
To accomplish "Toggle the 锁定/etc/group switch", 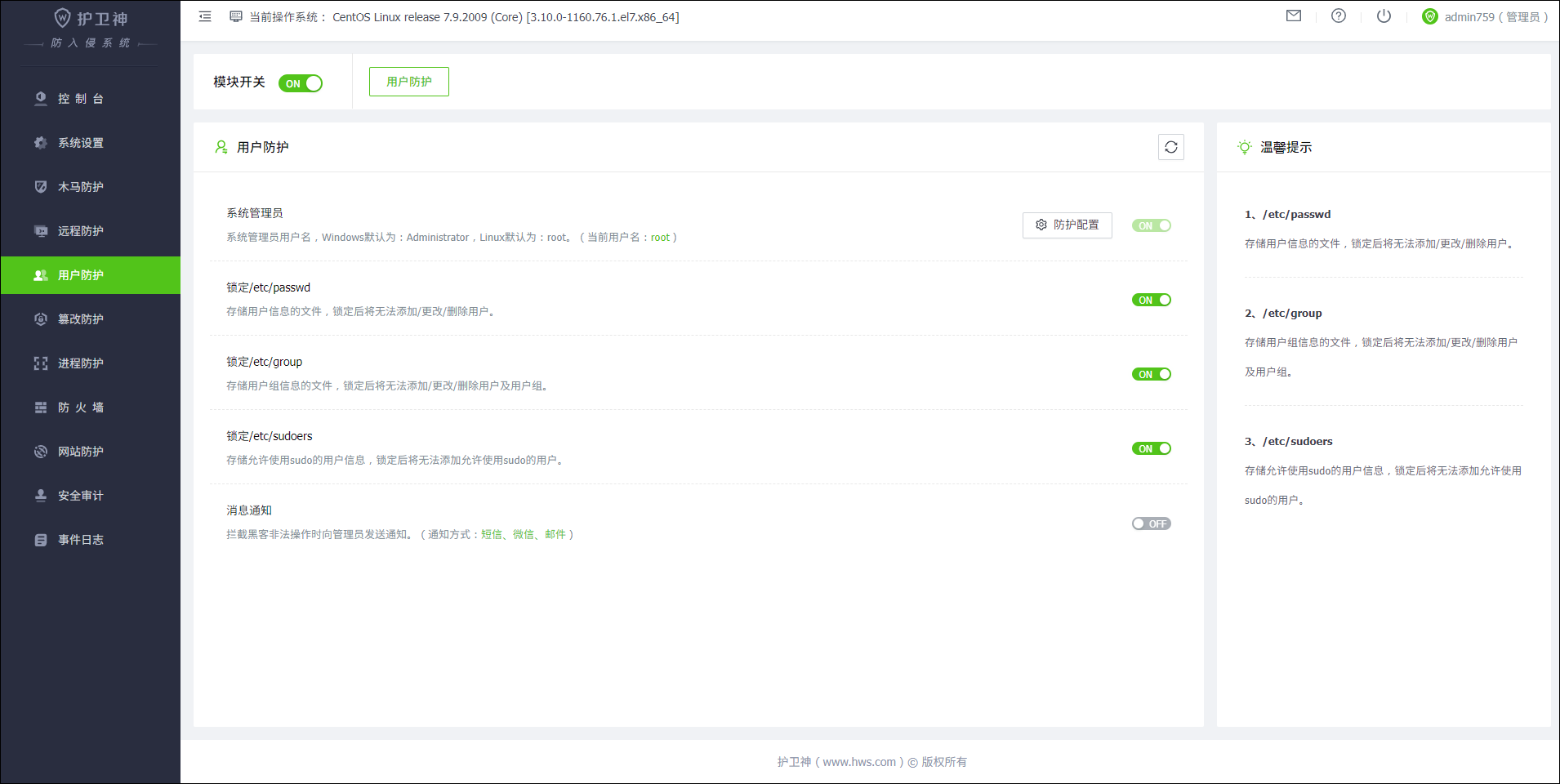I will point(1152,374).
